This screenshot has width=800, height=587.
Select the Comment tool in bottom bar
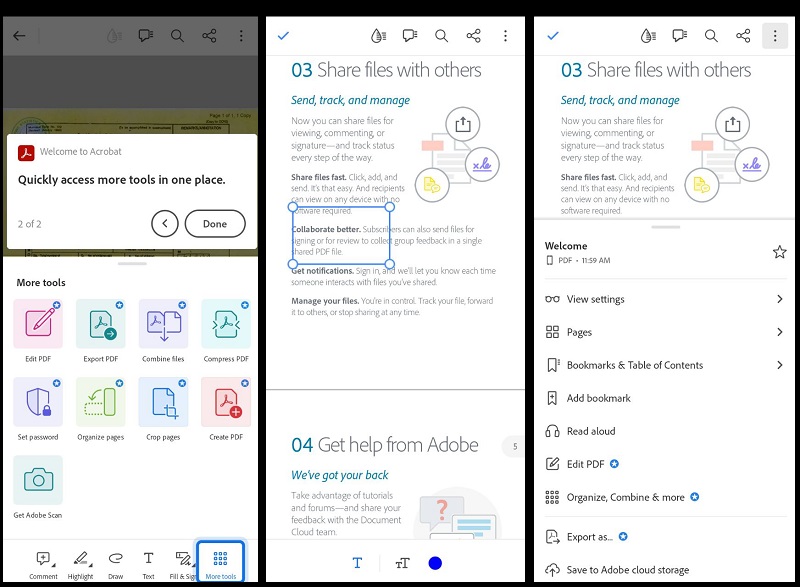43,565
